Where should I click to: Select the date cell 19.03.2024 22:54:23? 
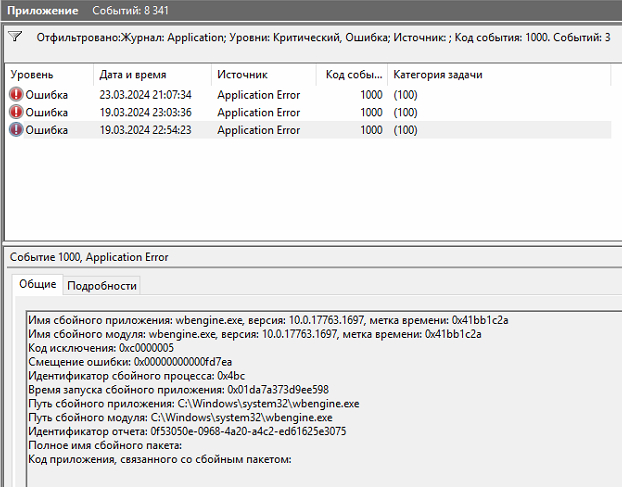pos(145,129)
